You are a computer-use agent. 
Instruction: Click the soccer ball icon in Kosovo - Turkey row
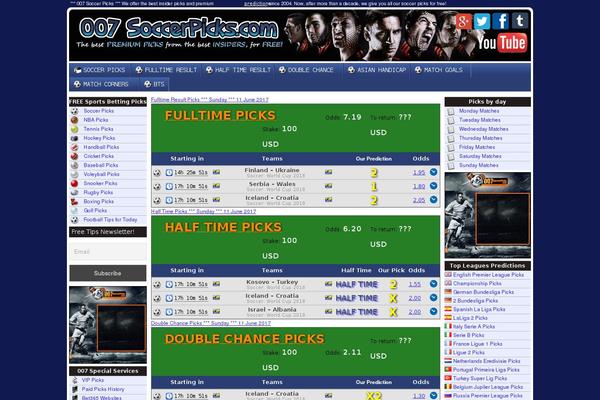(157, 284)
